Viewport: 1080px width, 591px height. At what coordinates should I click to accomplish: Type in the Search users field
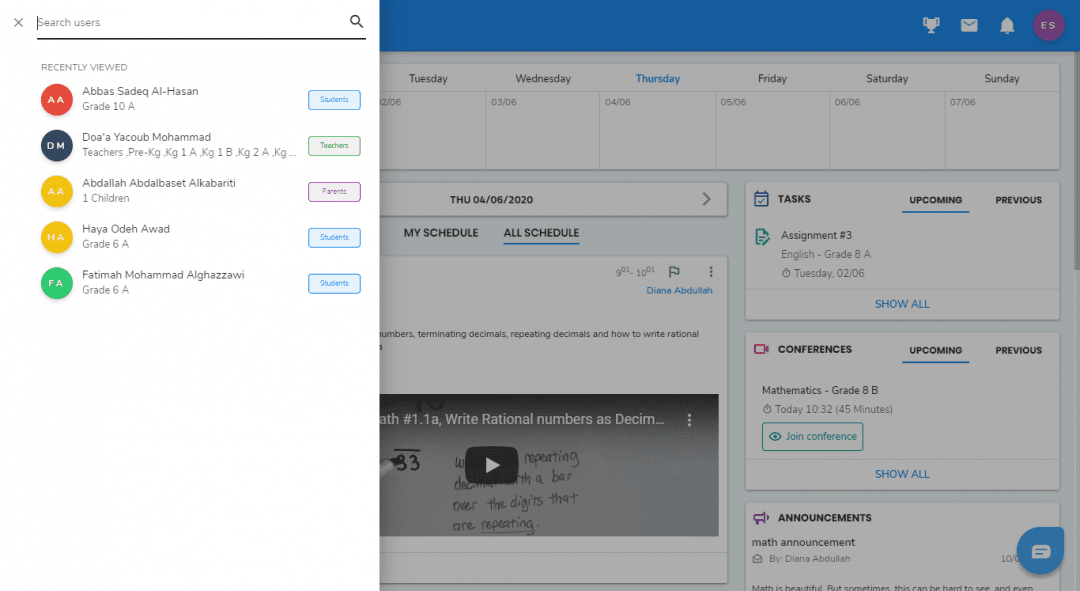point(190,22)
